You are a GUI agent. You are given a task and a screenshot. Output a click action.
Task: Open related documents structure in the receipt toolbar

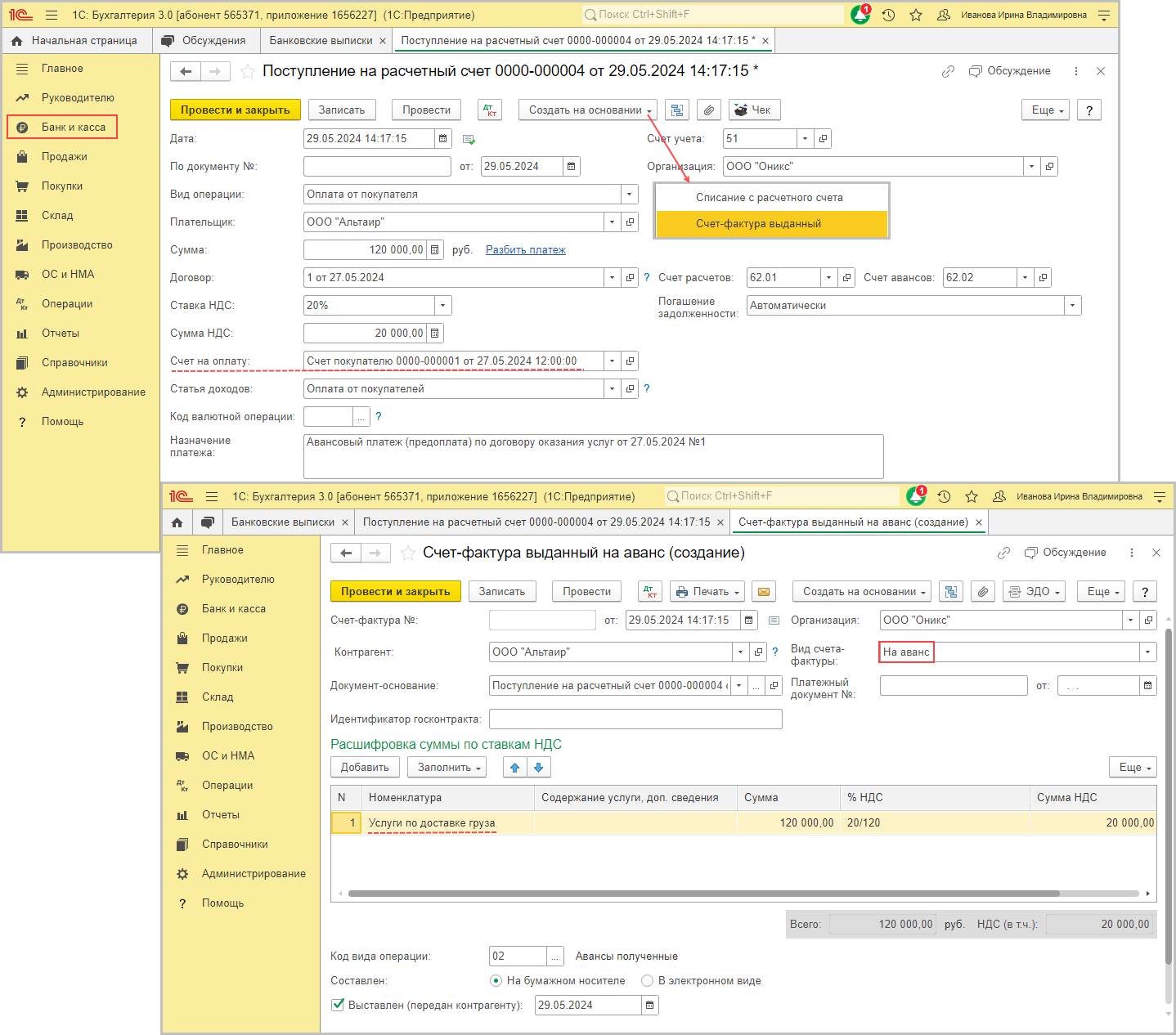tap(676, 110)
